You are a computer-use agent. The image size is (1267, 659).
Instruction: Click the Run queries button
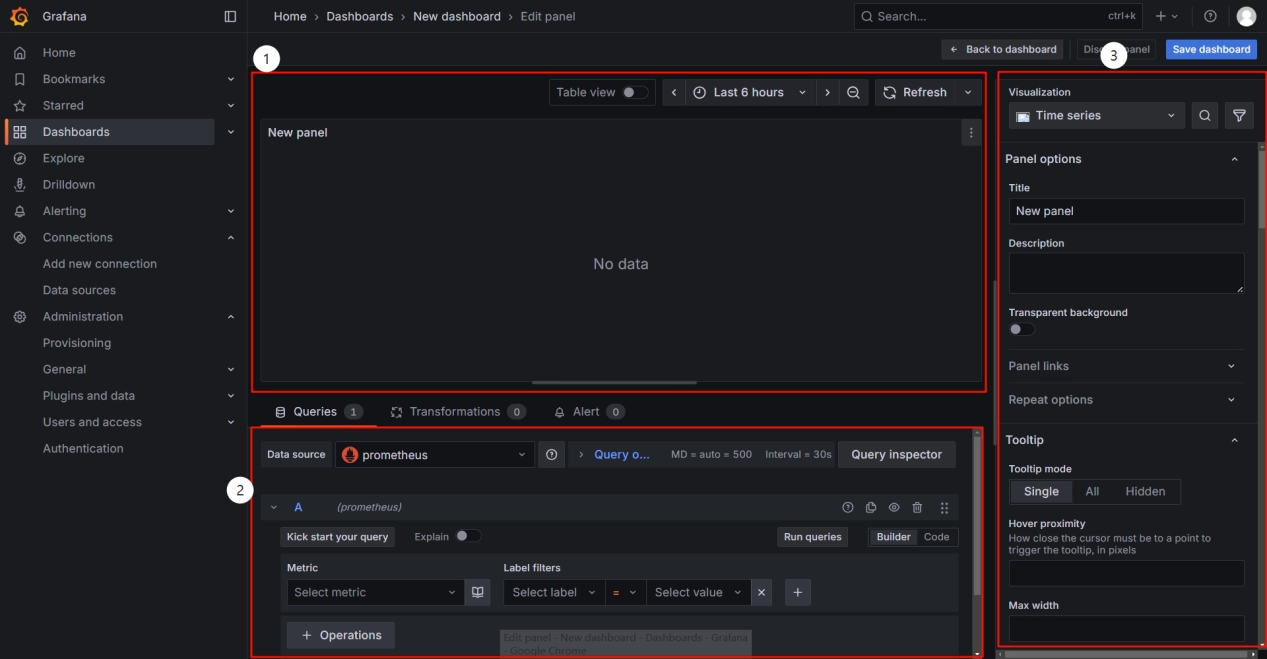tap(812, 537)
